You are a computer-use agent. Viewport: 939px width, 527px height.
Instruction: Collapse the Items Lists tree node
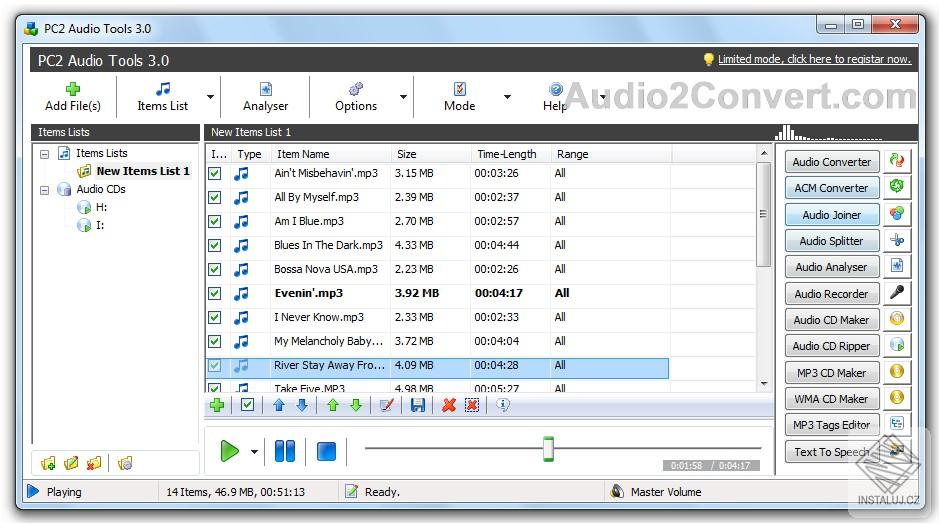point(44,154)
